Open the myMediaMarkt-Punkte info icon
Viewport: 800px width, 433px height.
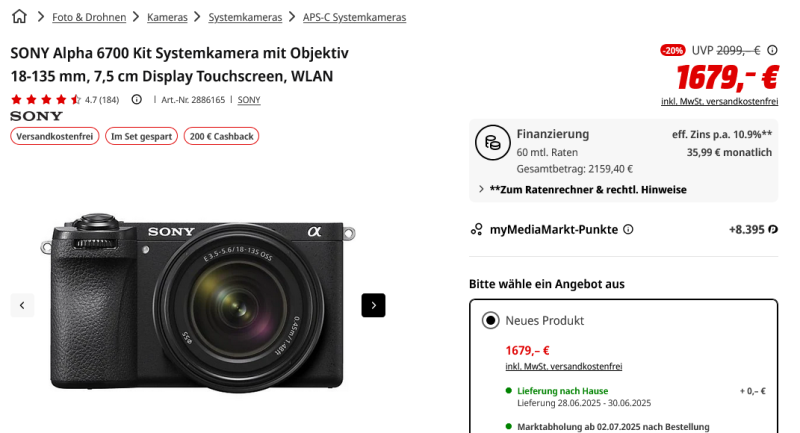point(628,229)
